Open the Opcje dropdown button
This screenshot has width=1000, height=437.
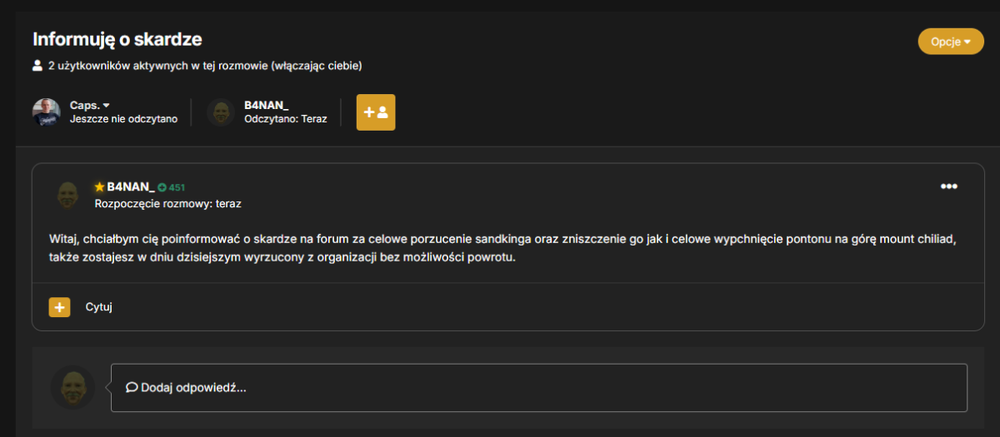coord(950,41)
